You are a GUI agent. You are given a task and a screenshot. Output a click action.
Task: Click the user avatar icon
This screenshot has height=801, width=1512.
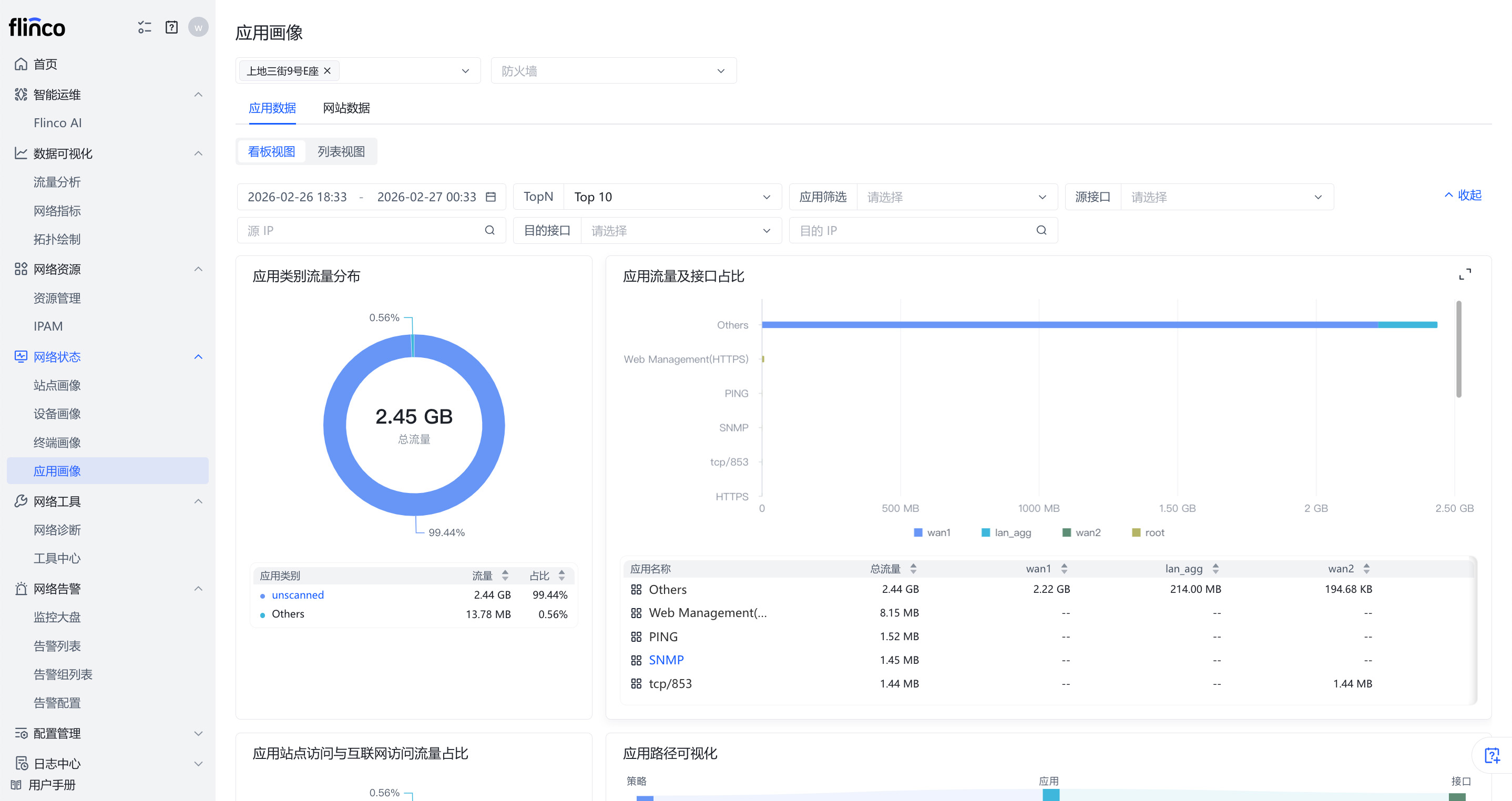pos(198,27)
